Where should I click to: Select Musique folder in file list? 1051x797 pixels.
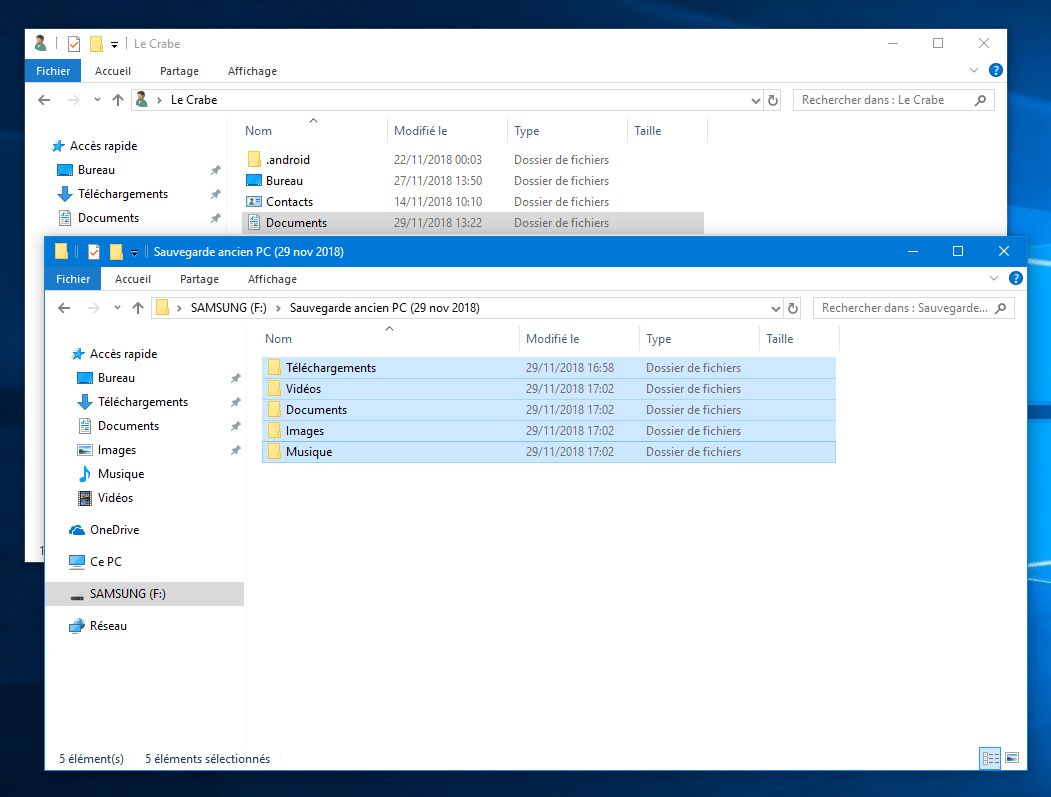(x=548, y=452)
